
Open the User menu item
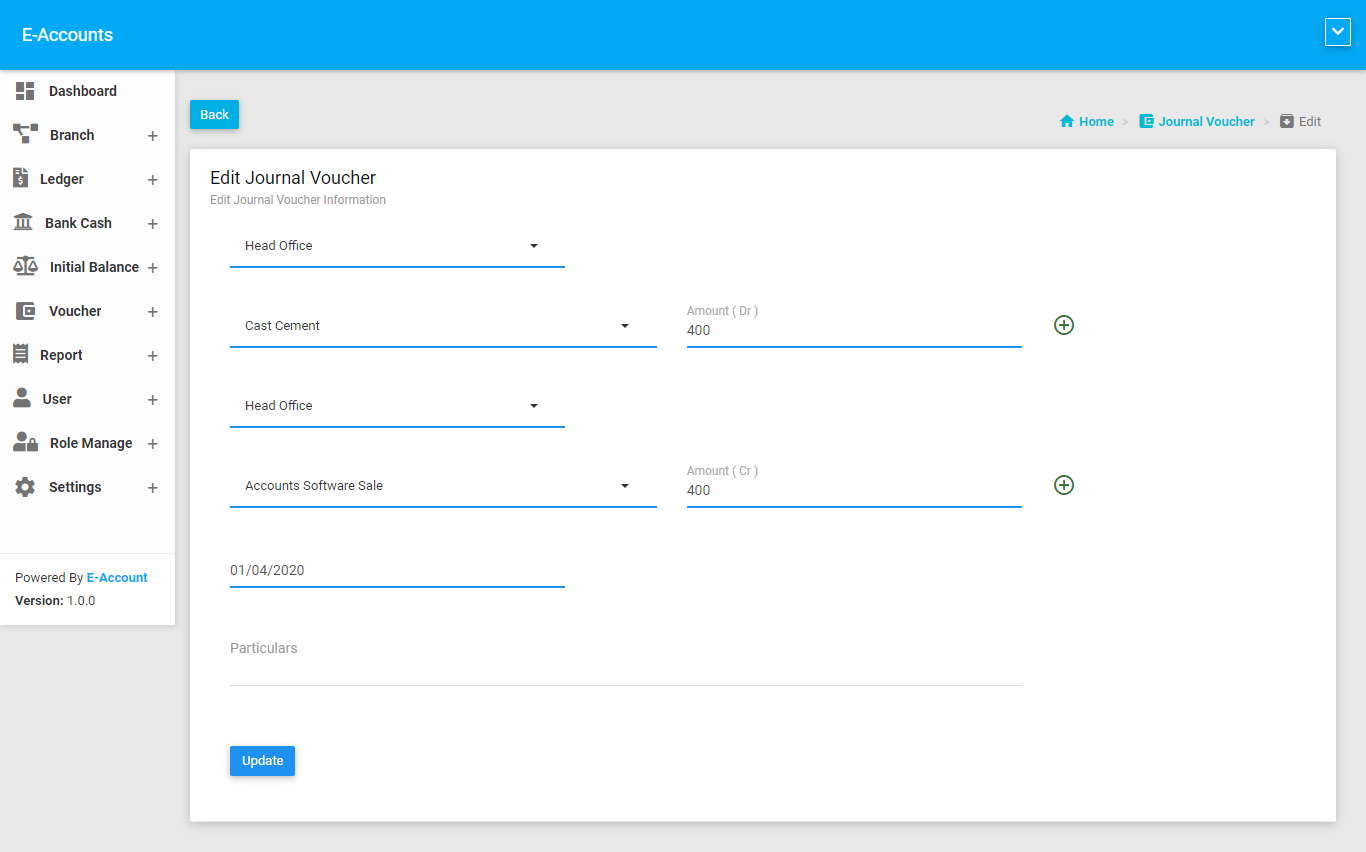tap(57, 399)
